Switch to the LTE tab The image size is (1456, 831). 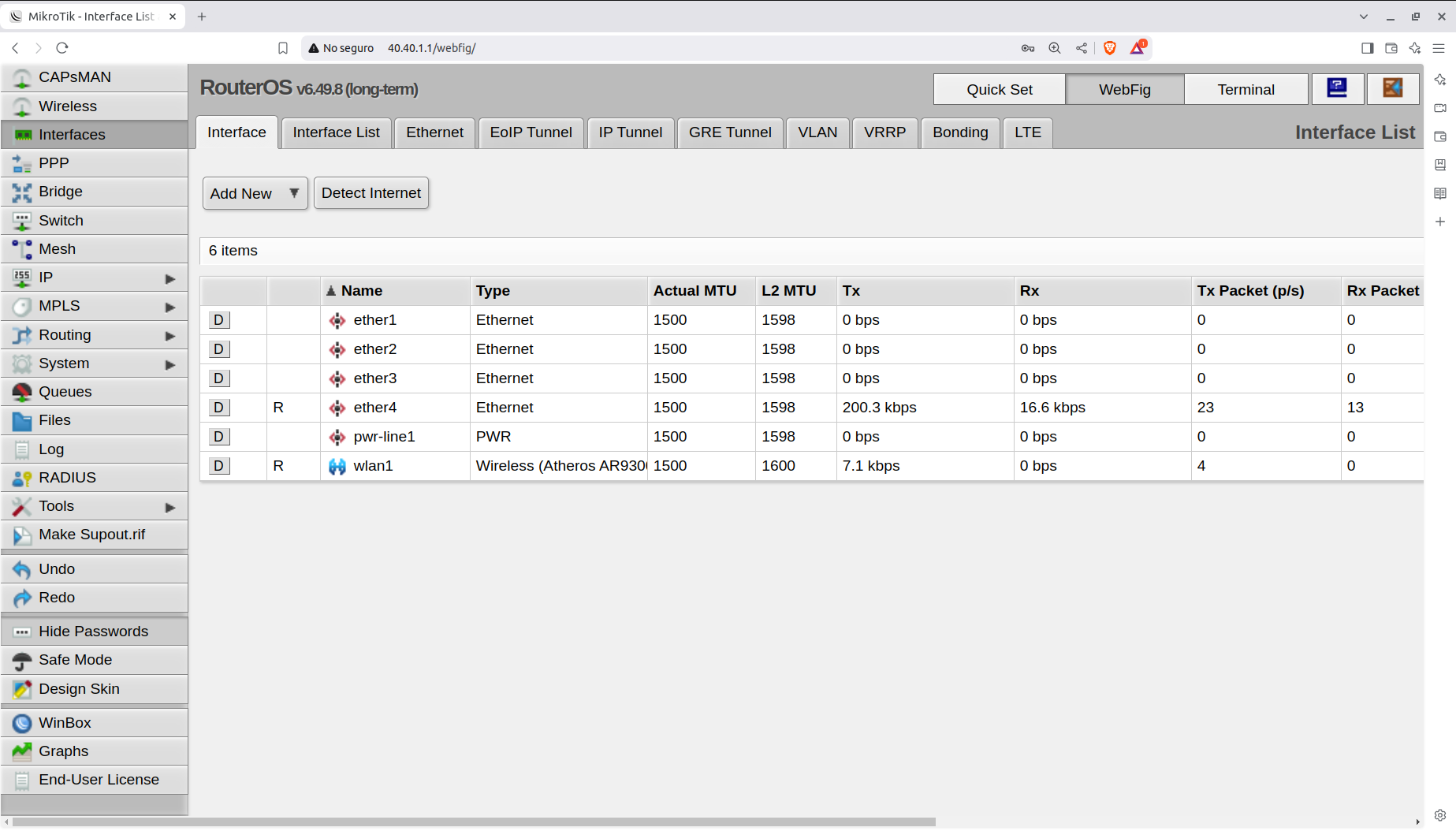(1028, 132)
